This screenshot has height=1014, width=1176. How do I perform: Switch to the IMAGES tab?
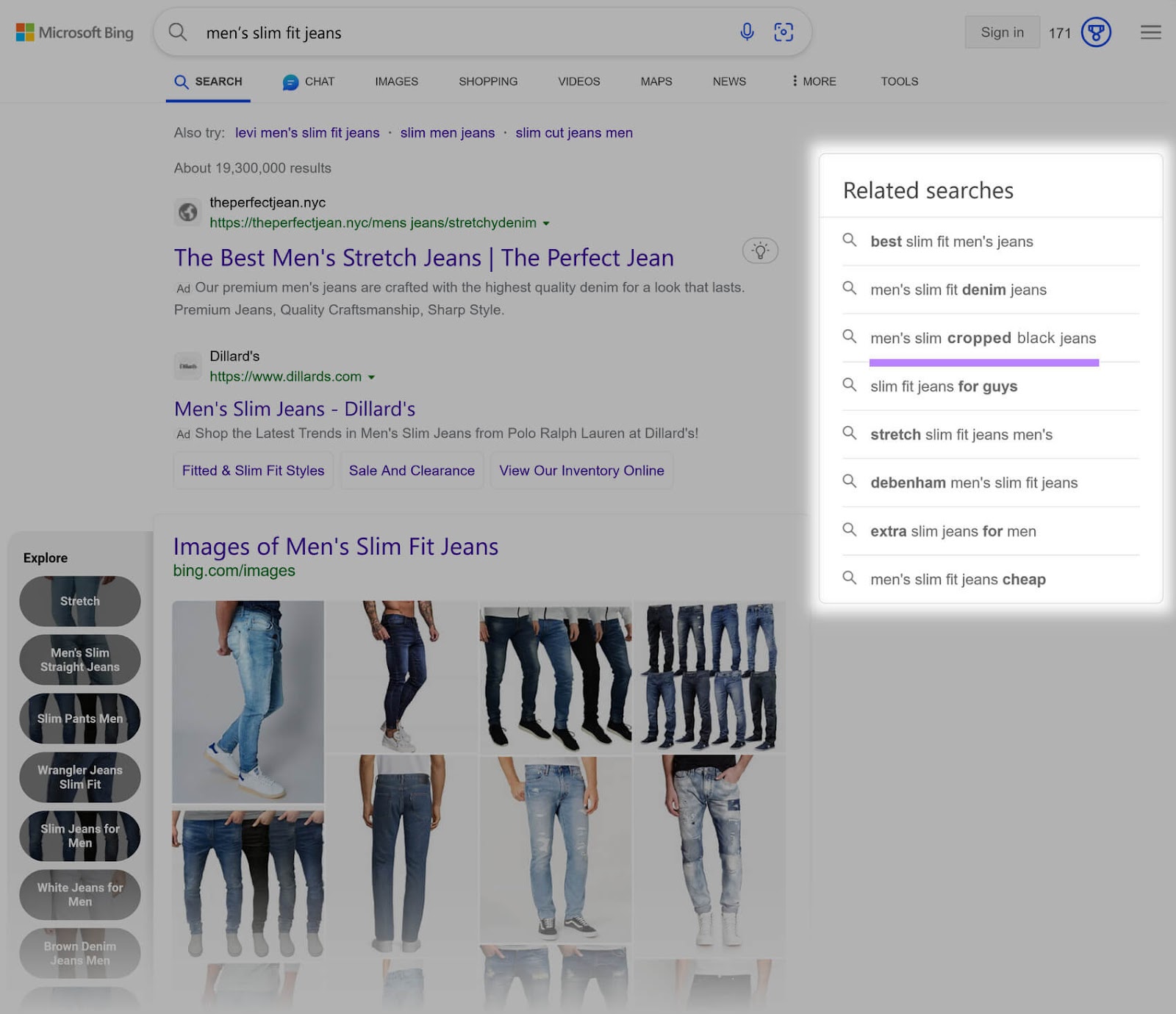pos(396,82)
